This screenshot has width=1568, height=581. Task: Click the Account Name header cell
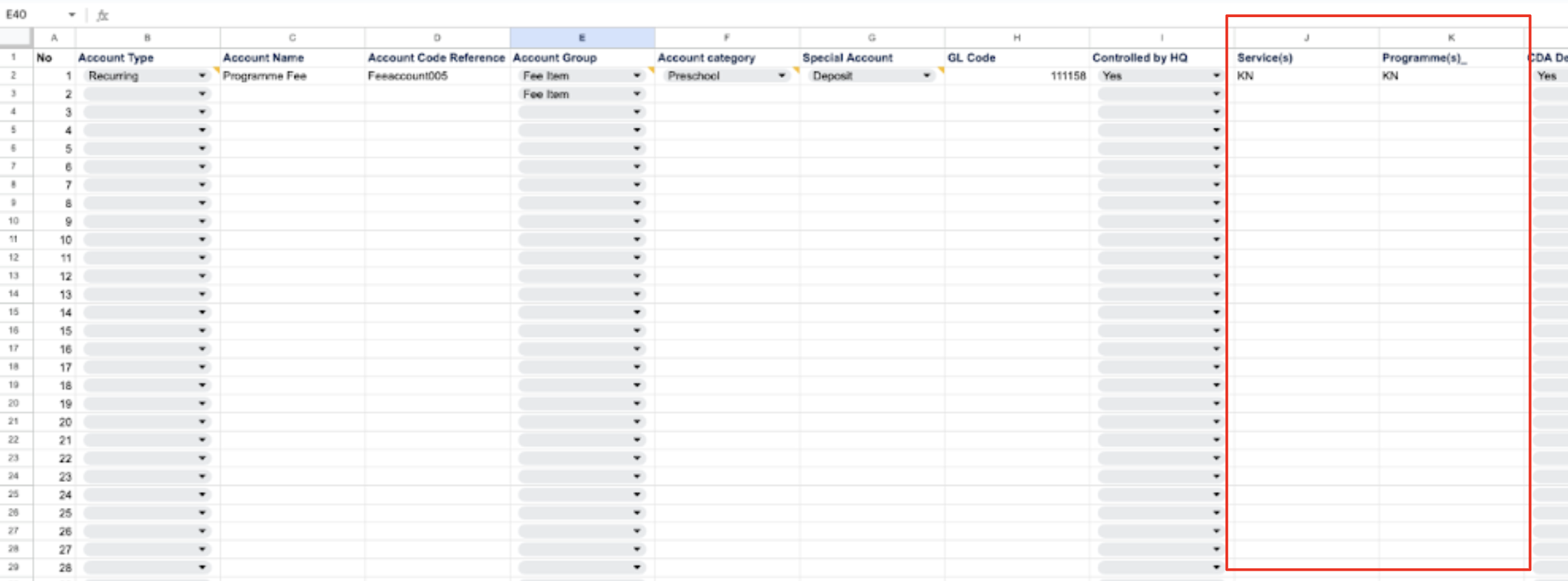pyautogui.click(x=292, y=58)
